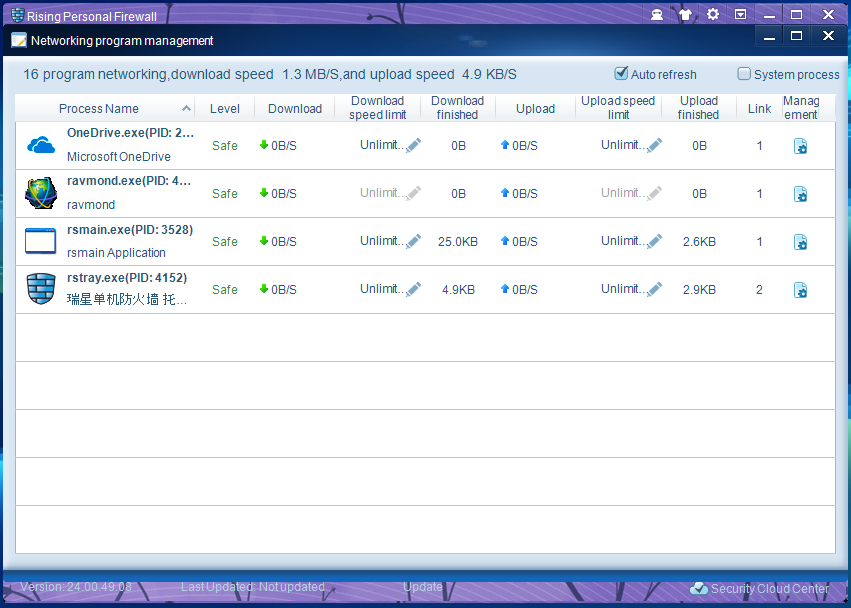The width and height of the screenshot is (851, 608).
Task: Click Networking program management notepad icon
Action: pyautogui.click(x=18, y=40)
